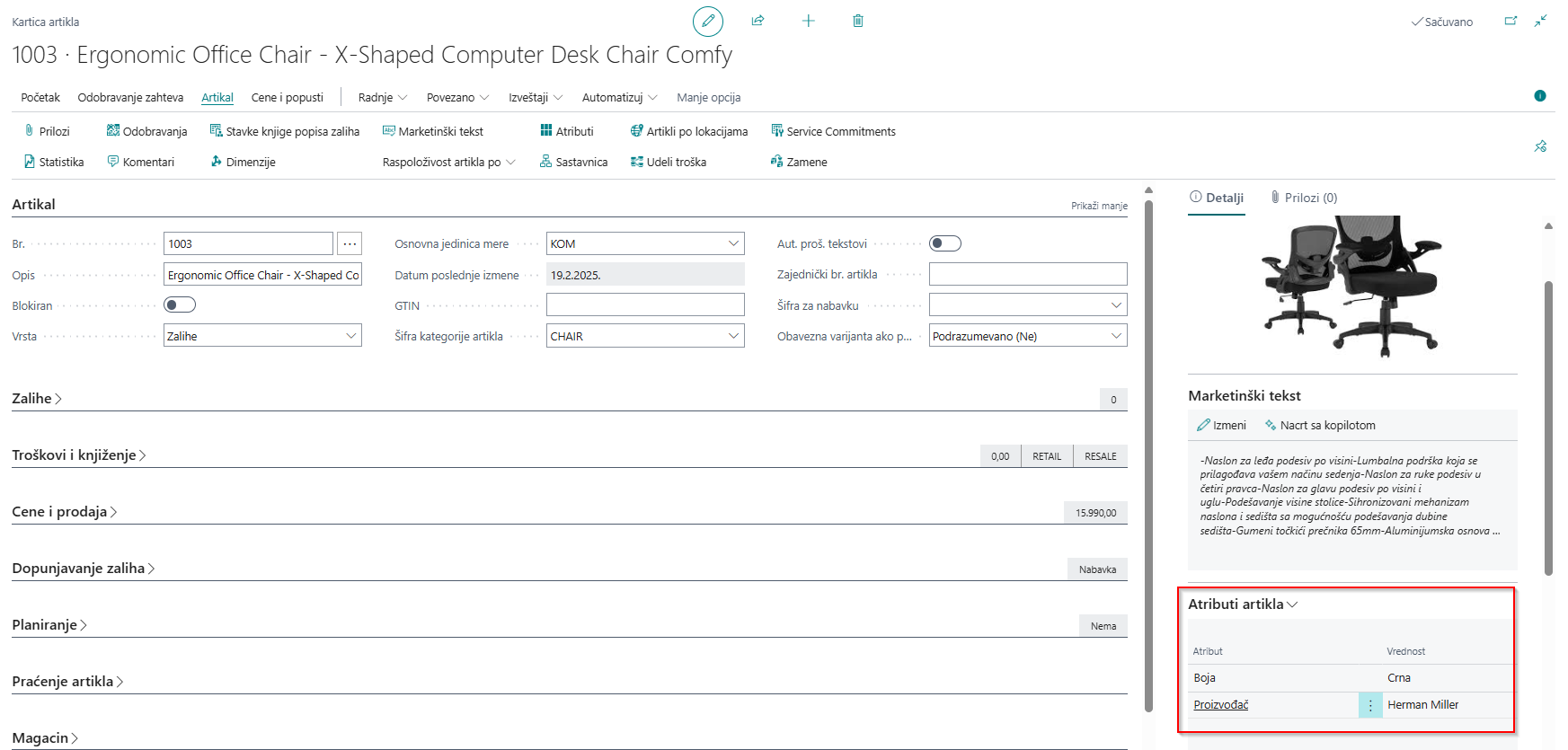The height and width of the screenshot is (750, 1568).
Task: Click the plus icon to create new item
Action: pos(808,21)
